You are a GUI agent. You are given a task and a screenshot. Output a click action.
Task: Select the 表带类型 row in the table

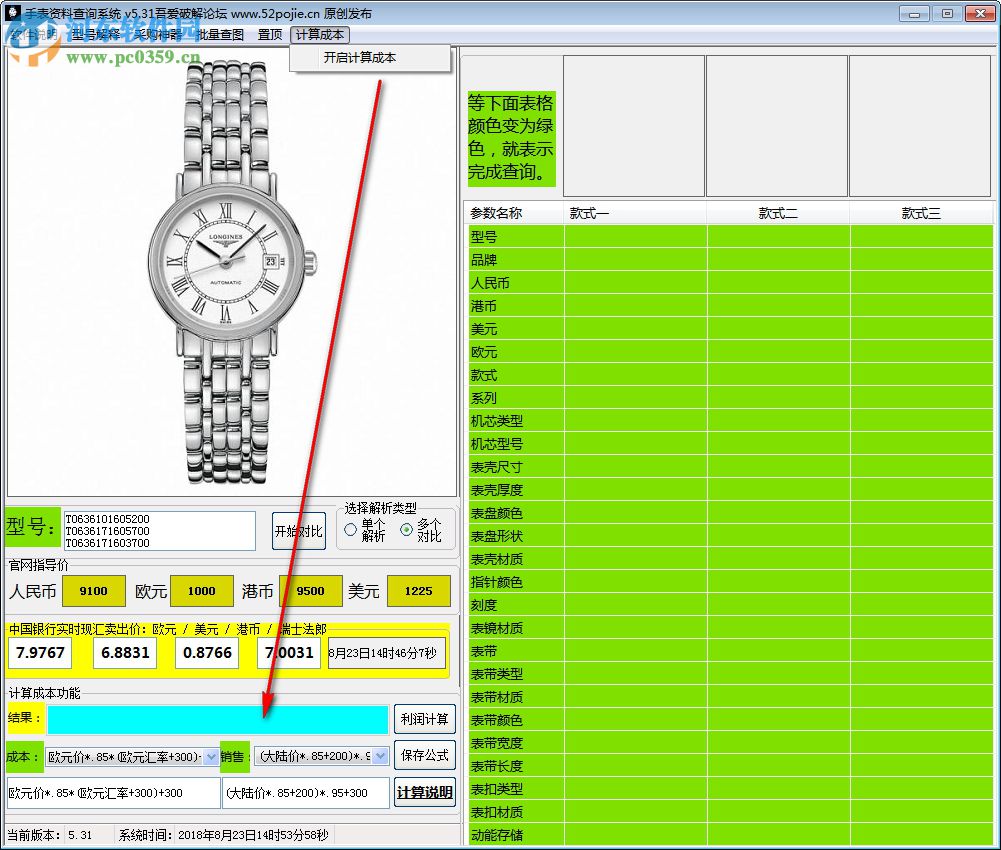(731, 674)
